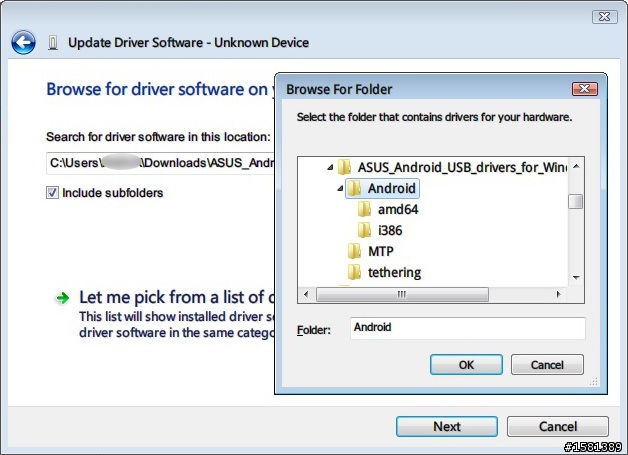Click the horizontal scrollbar thumb in tree
Image resolution: width=628 pixels, height=455 pixels.
pos(402,294)
